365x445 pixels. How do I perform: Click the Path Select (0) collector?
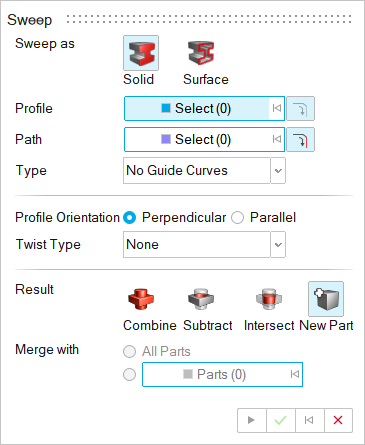pos(204,140)
